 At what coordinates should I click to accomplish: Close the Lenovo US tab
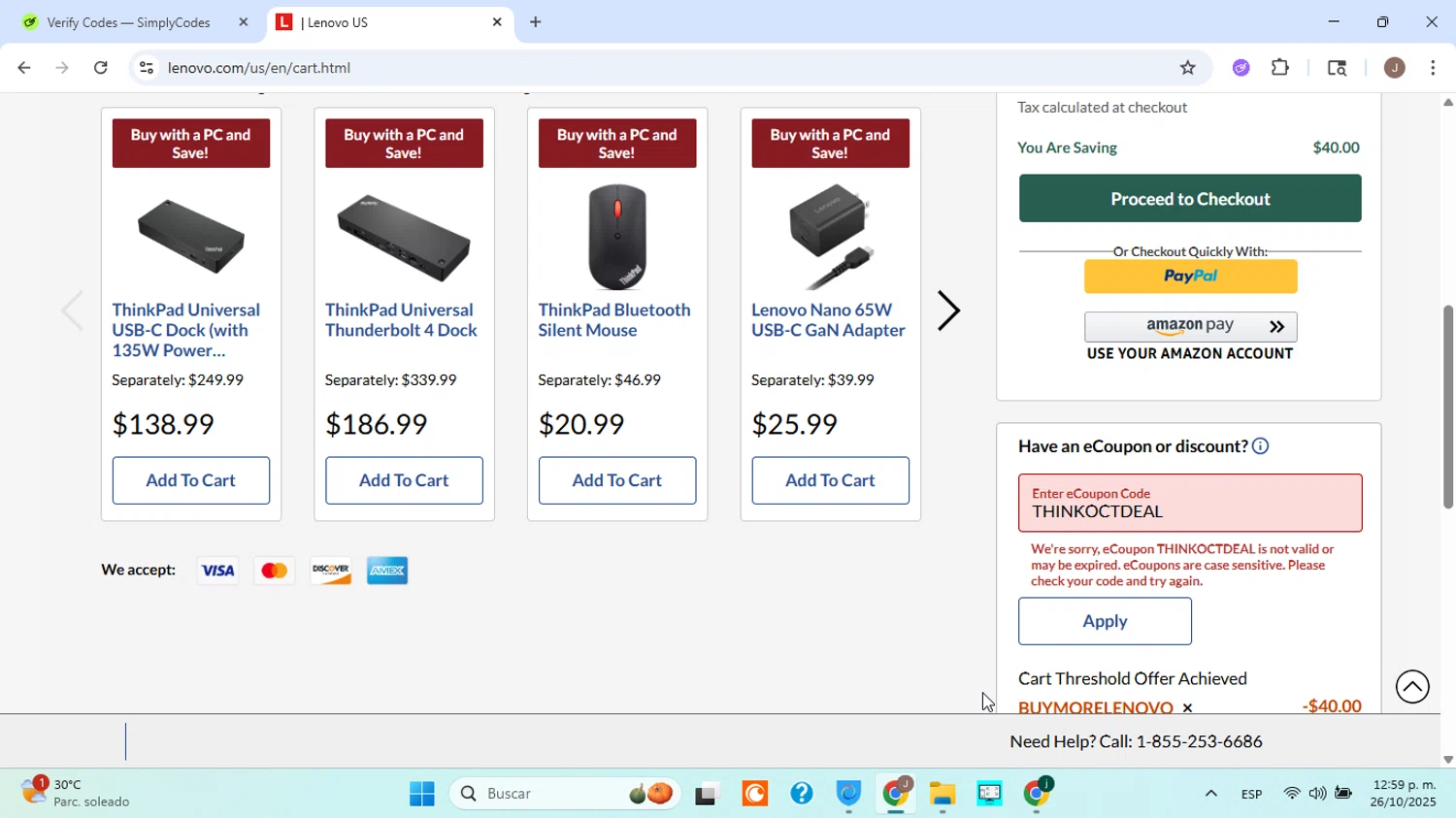click(497, 21)
